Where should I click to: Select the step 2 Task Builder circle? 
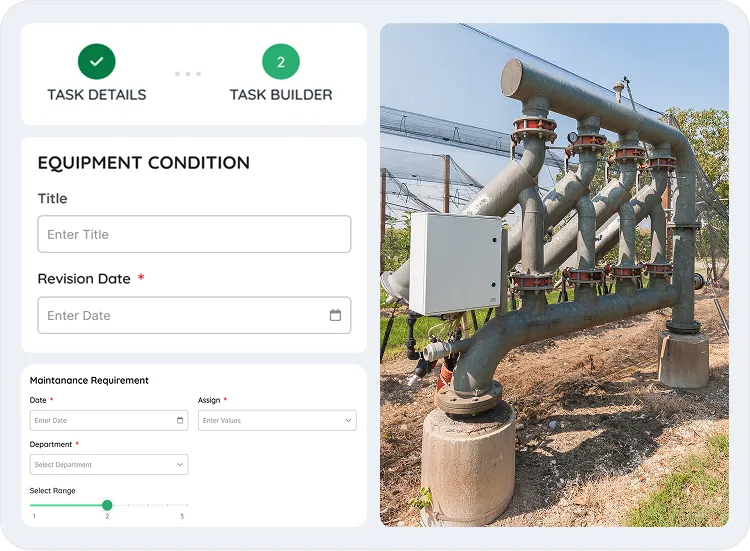tap(281, 61)
